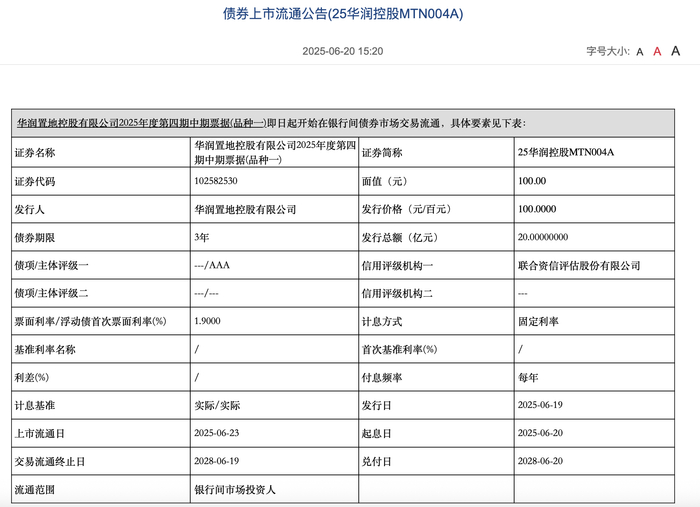
Task: Click the 信用评级机构一 label
Action: pos(397,266)
